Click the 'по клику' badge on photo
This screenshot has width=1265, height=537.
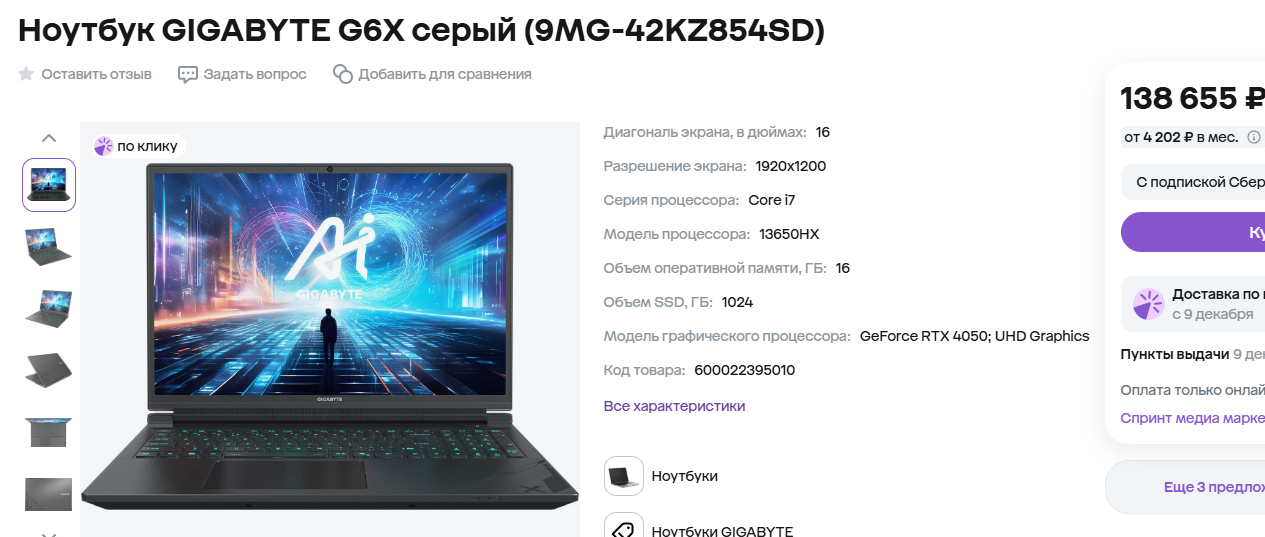click(136, 146)
